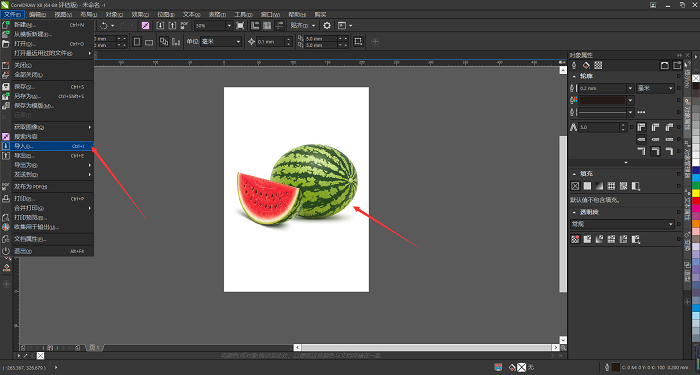700x375 pixels.
Task: Open 获取图像 submenu
Action: [x=47, y=127]
